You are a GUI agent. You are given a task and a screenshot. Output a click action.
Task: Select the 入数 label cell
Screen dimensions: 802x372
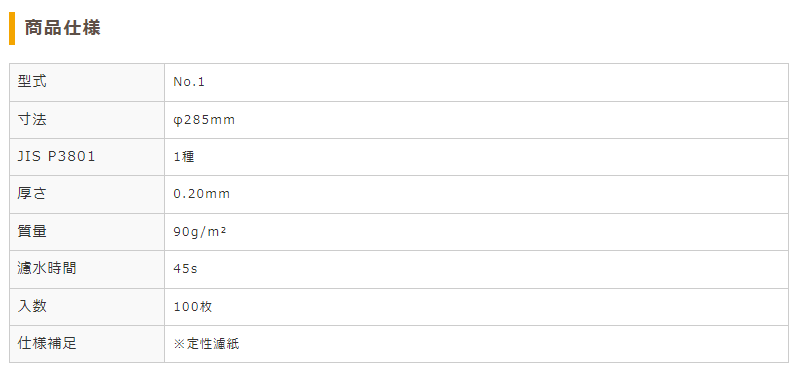(87, 307)
